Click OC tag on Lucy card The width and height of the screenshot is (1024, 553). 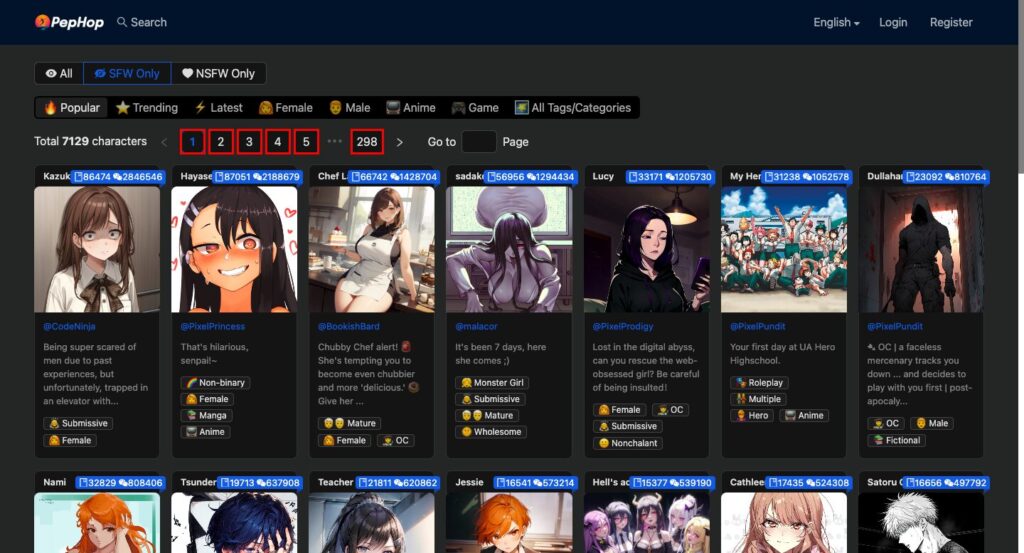click(x=670, y=409)
